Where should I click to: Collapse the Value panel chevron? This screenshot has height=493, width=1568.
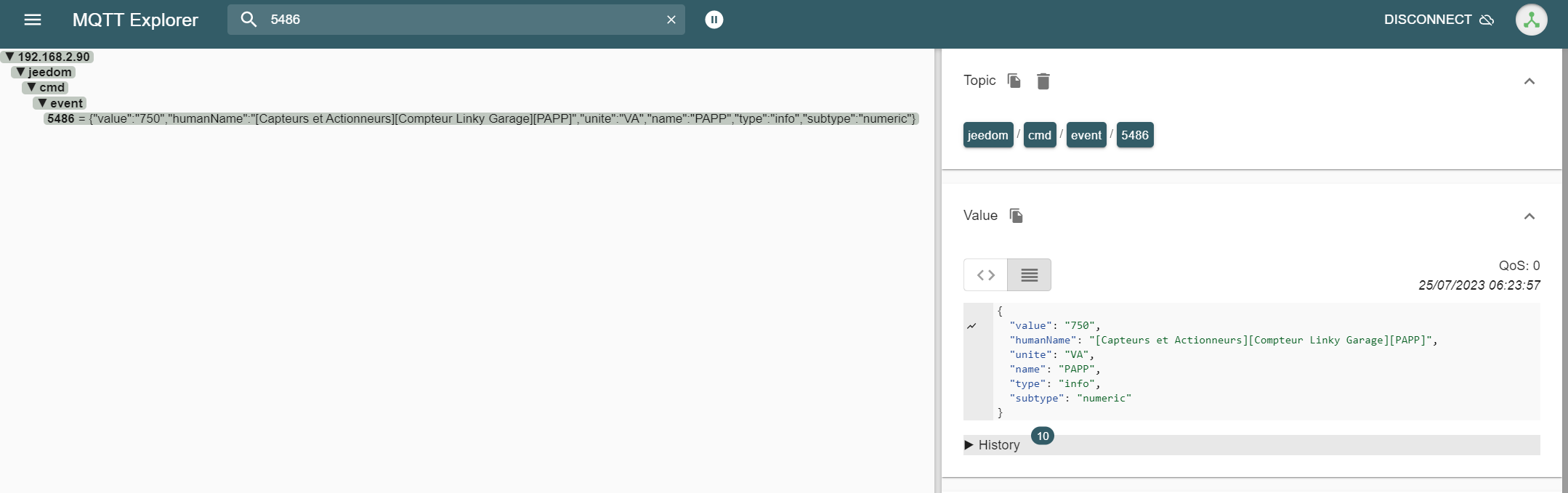point(1529,216)
